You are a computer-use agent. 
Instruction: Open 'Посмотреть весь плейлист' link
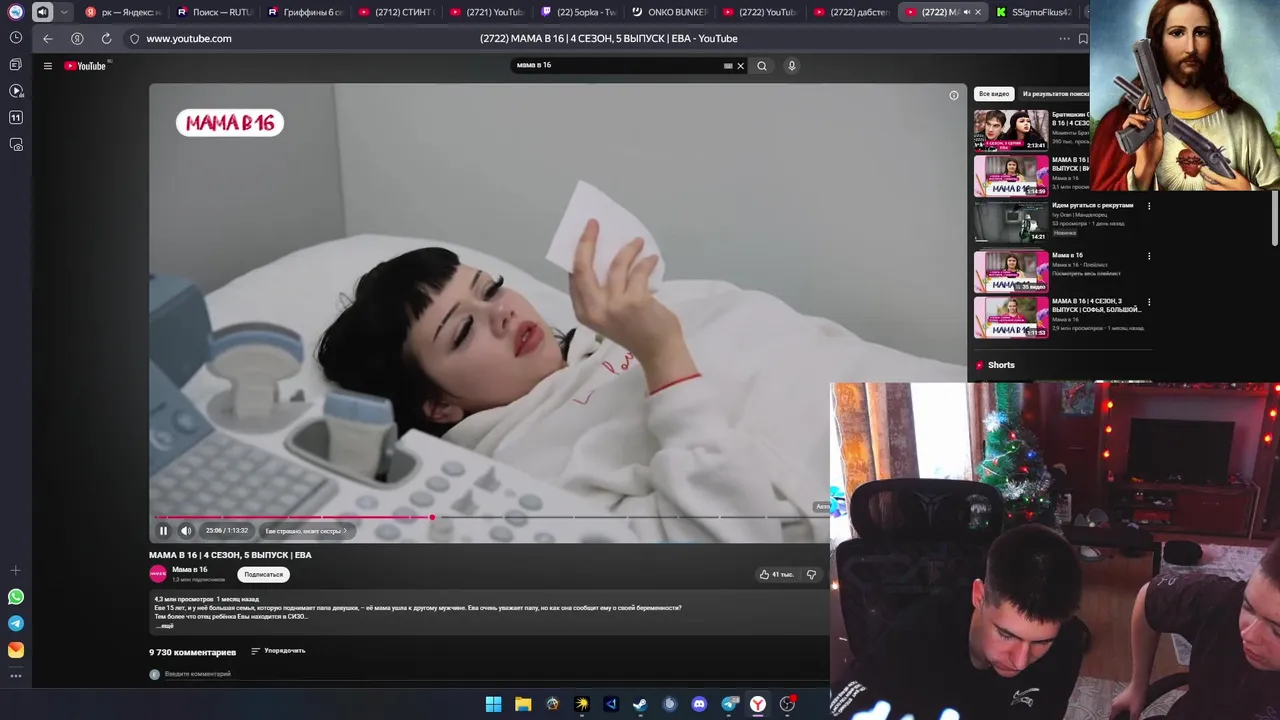[x=1086, y=273]
